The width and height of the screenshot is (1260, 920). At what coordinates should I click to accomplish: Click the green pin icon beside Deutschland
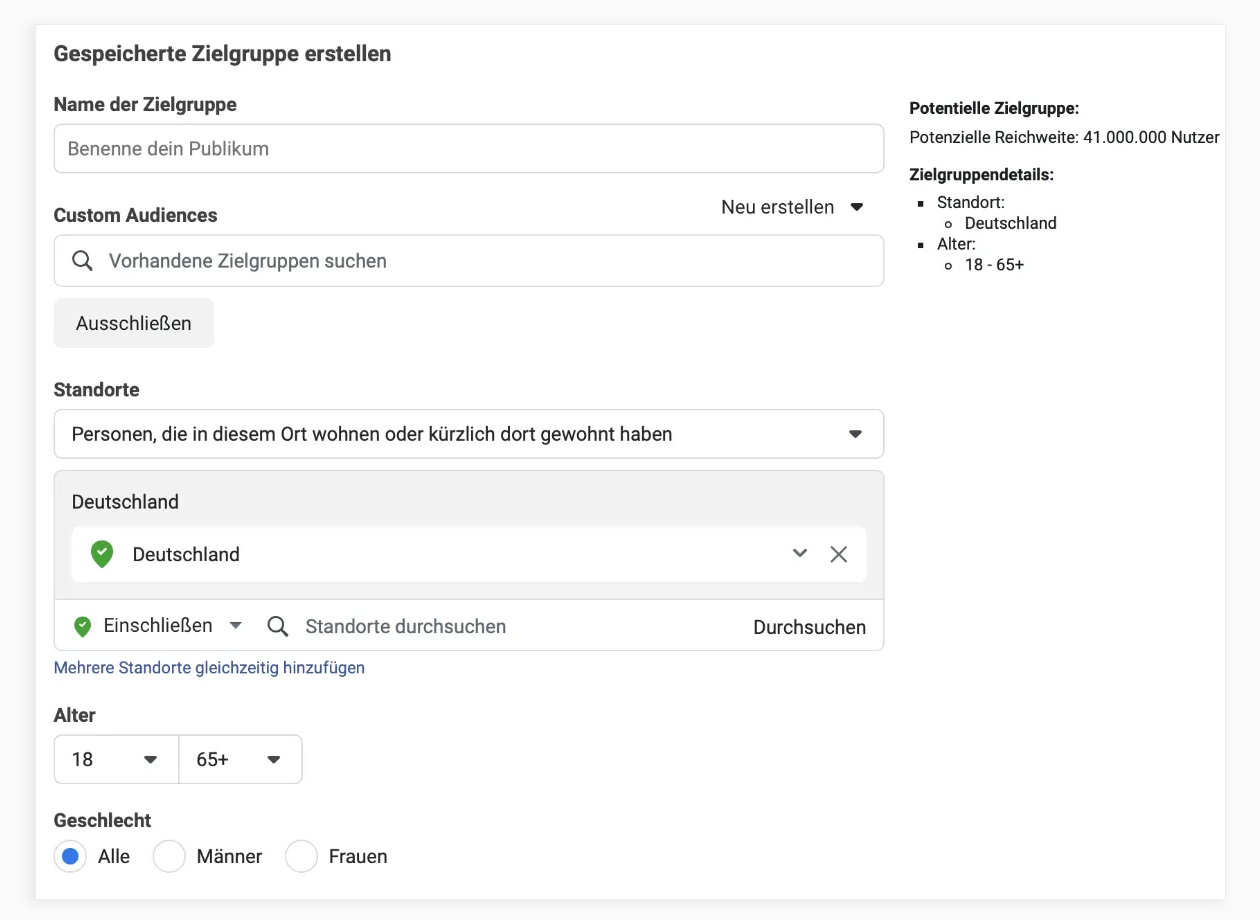[x=102, y=554]
